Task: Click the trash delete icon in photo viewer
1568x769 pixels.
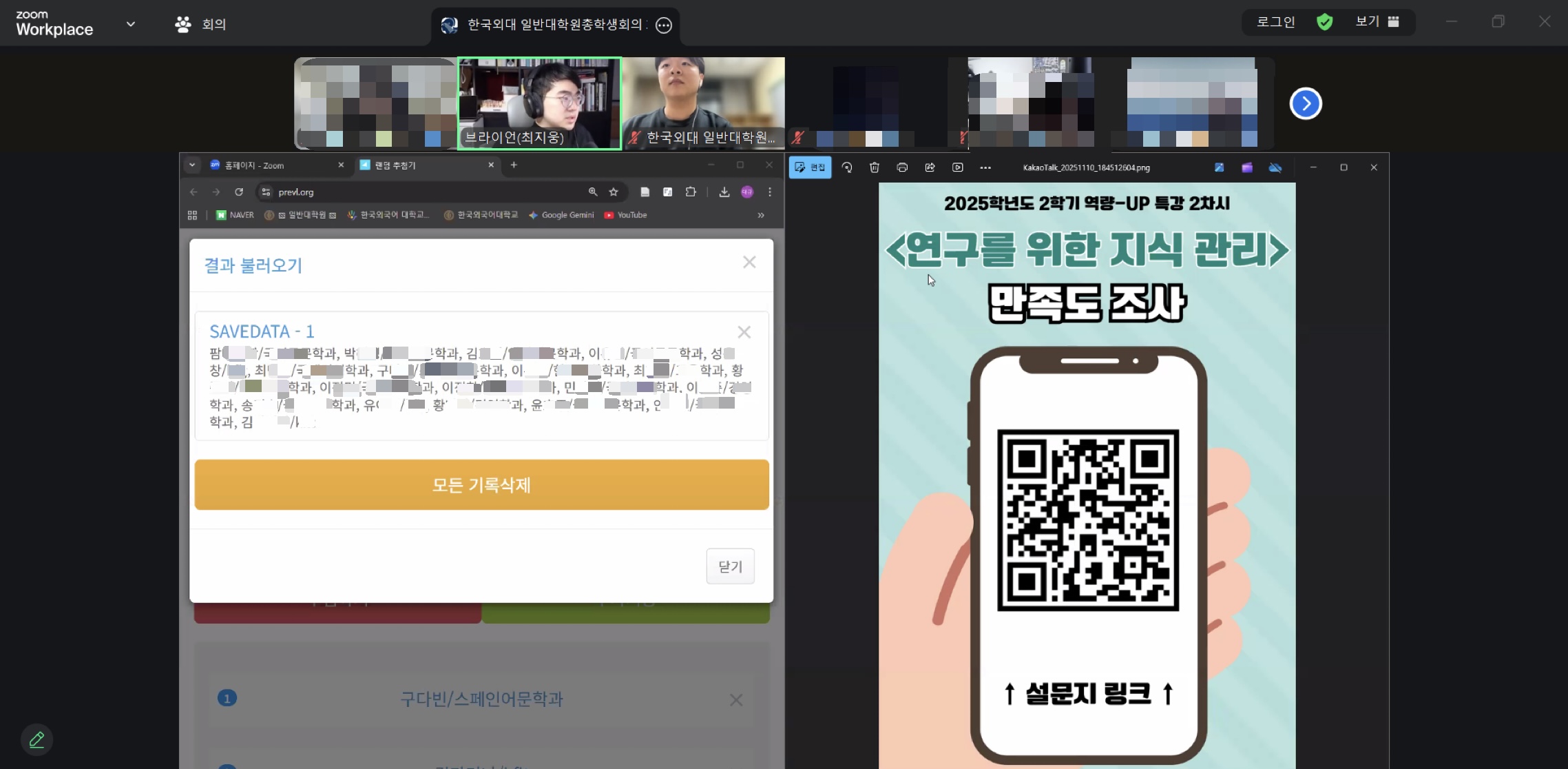Action: coord(875,167)
